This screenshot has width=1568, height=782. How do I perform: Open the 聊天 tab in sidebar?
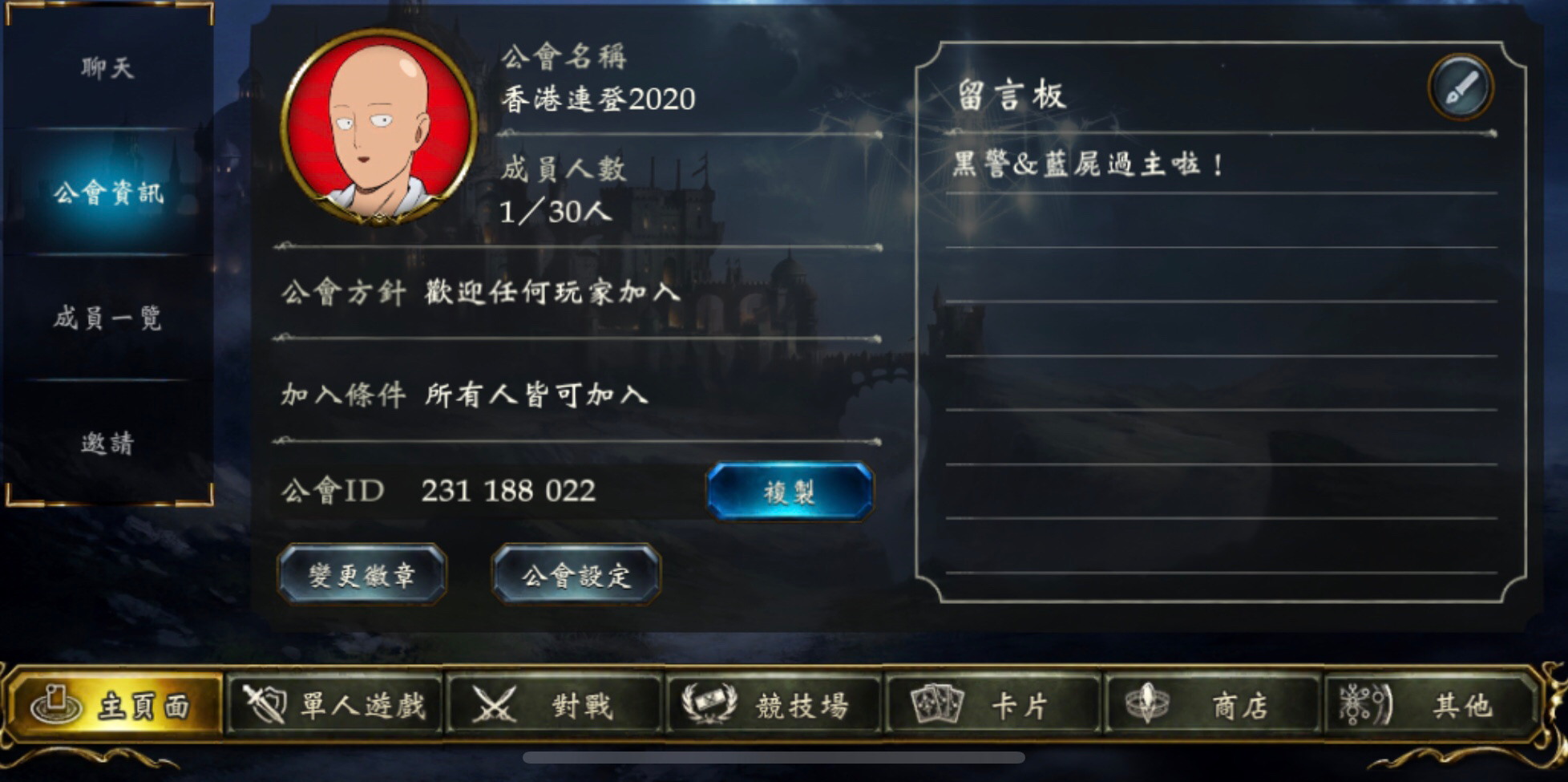pyautogui.click(x=108, y=67)
